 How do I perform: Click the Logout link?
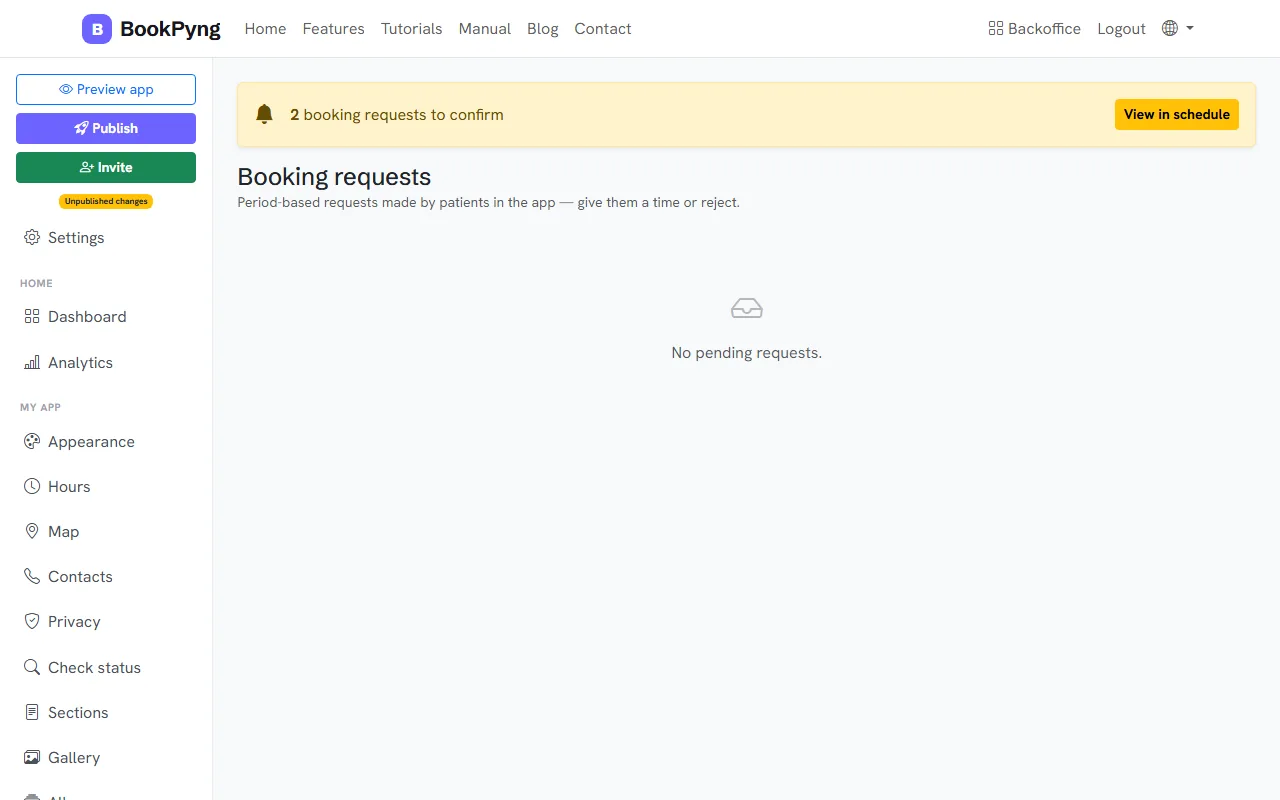pos(1121,29)
